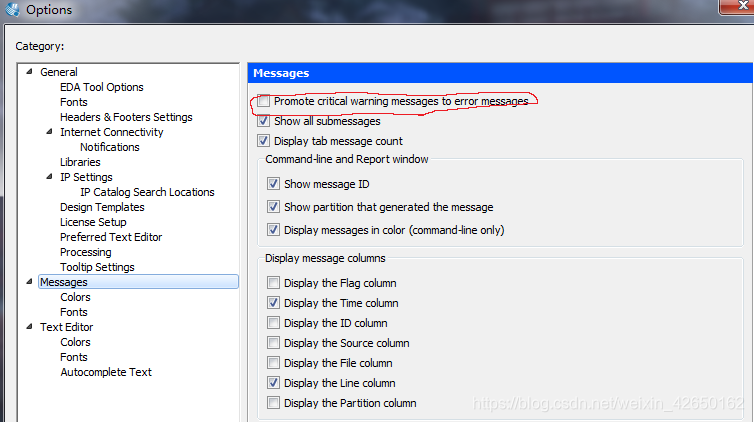This screenshot has width=754, height=422.
Task: Check Display the File column
Action: click(x=274, y=363)
